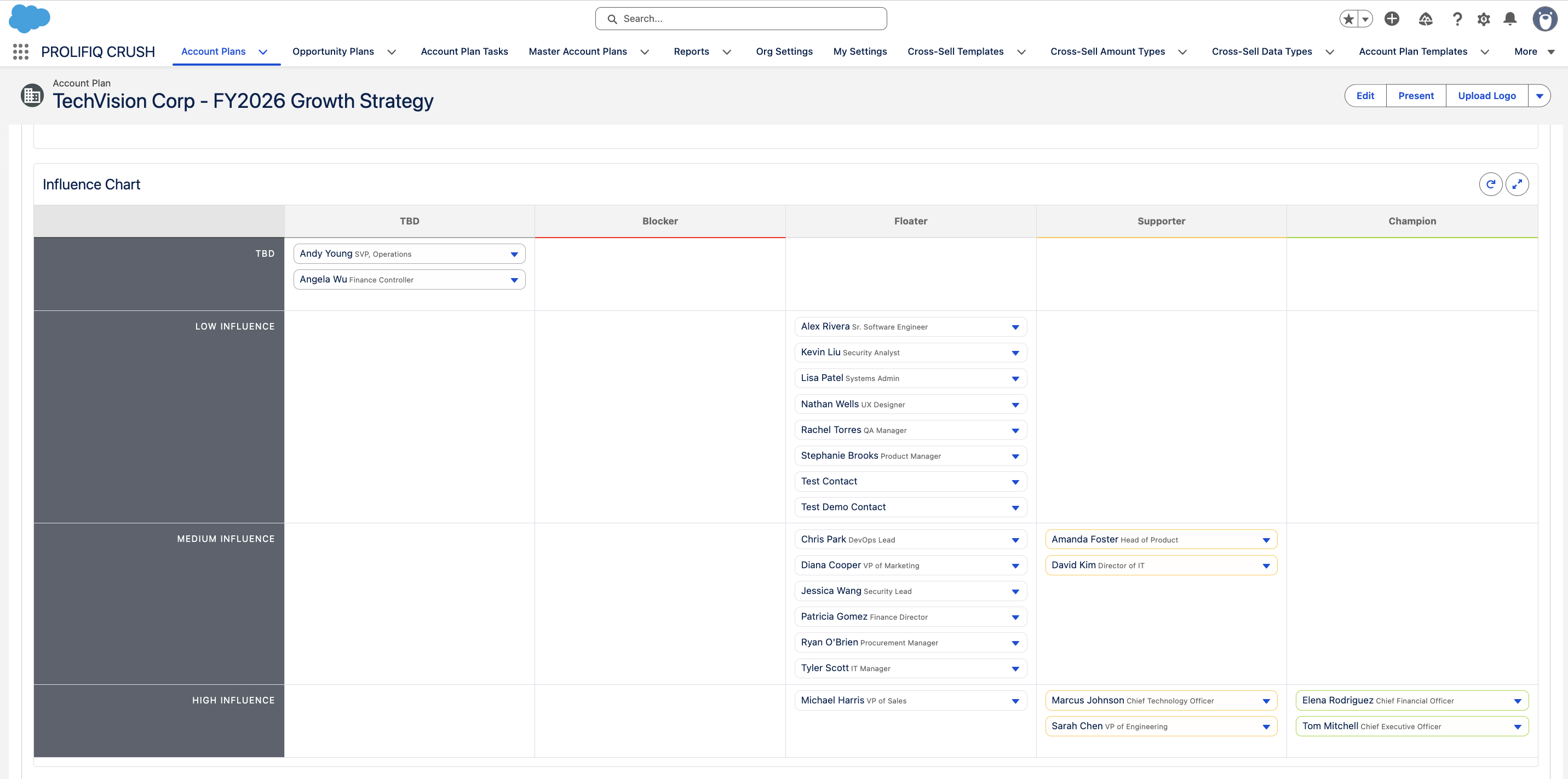Open the Reports tab
1568x779 pixels.
pyautogui.click(x=692, y=51)
